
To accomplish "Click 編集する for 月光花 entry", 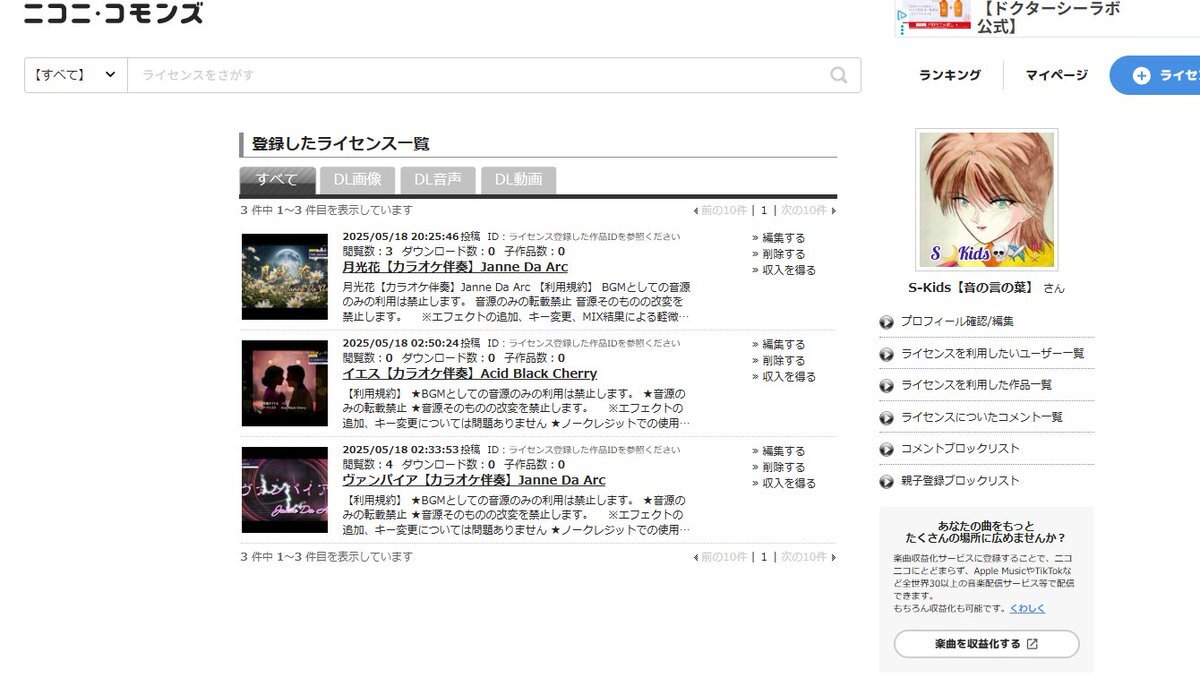I will point(784,238).
